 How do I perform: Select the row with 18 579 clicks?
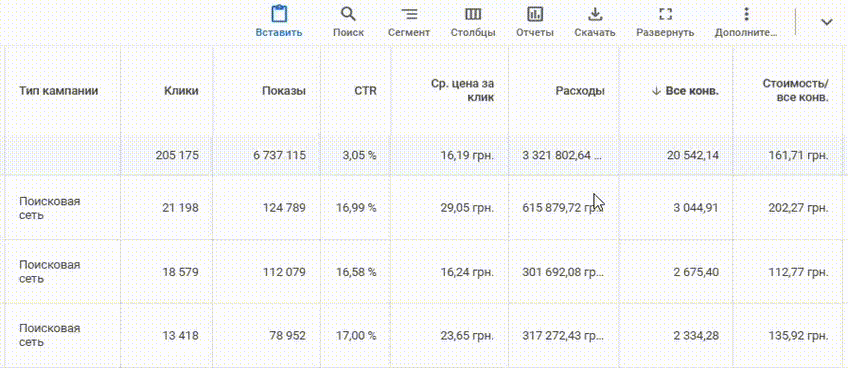424,272
